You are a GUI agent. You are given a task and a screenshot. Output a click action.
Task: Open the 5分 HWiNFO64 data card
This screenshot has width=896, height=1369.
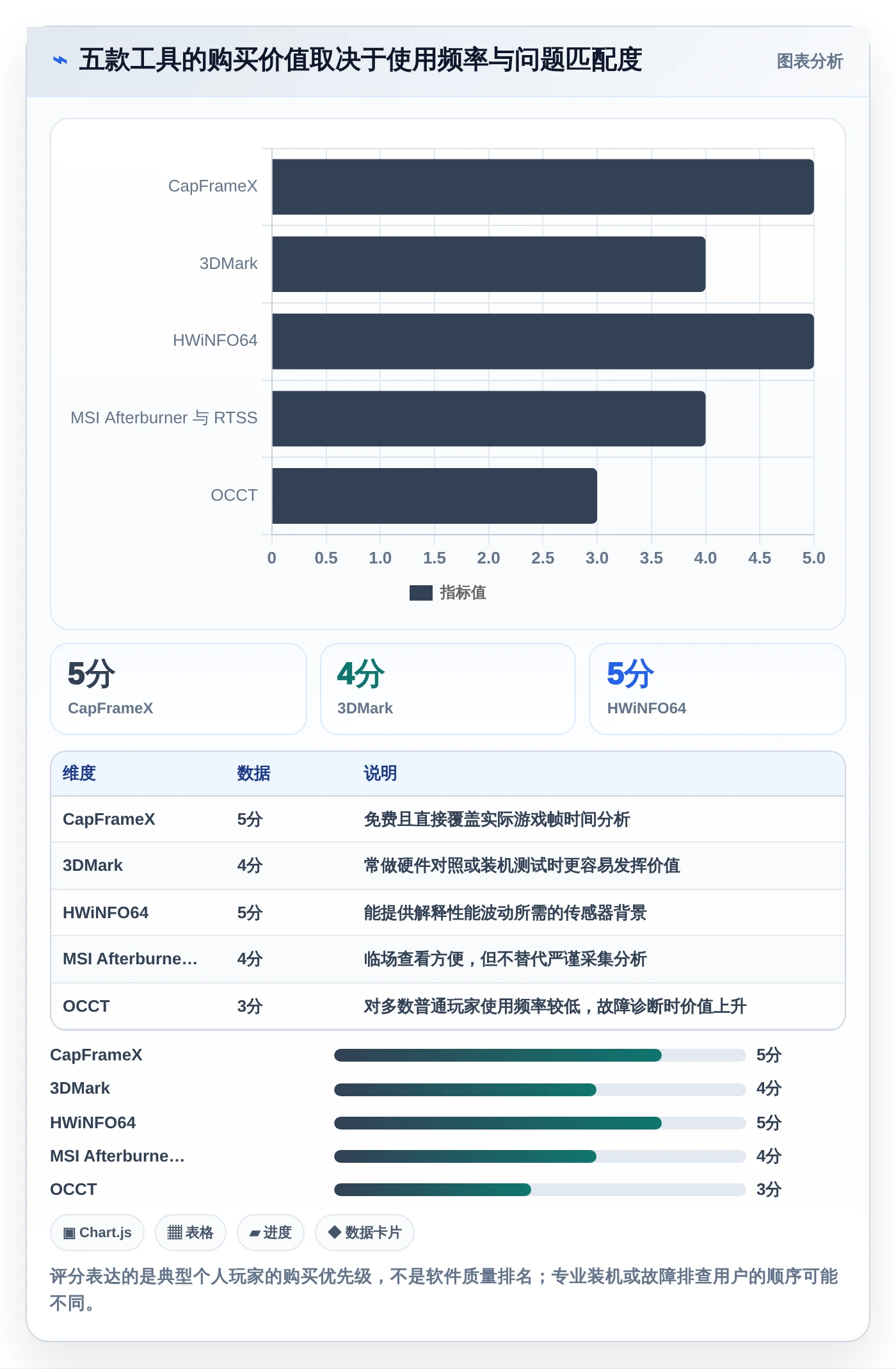pos(717,689)
